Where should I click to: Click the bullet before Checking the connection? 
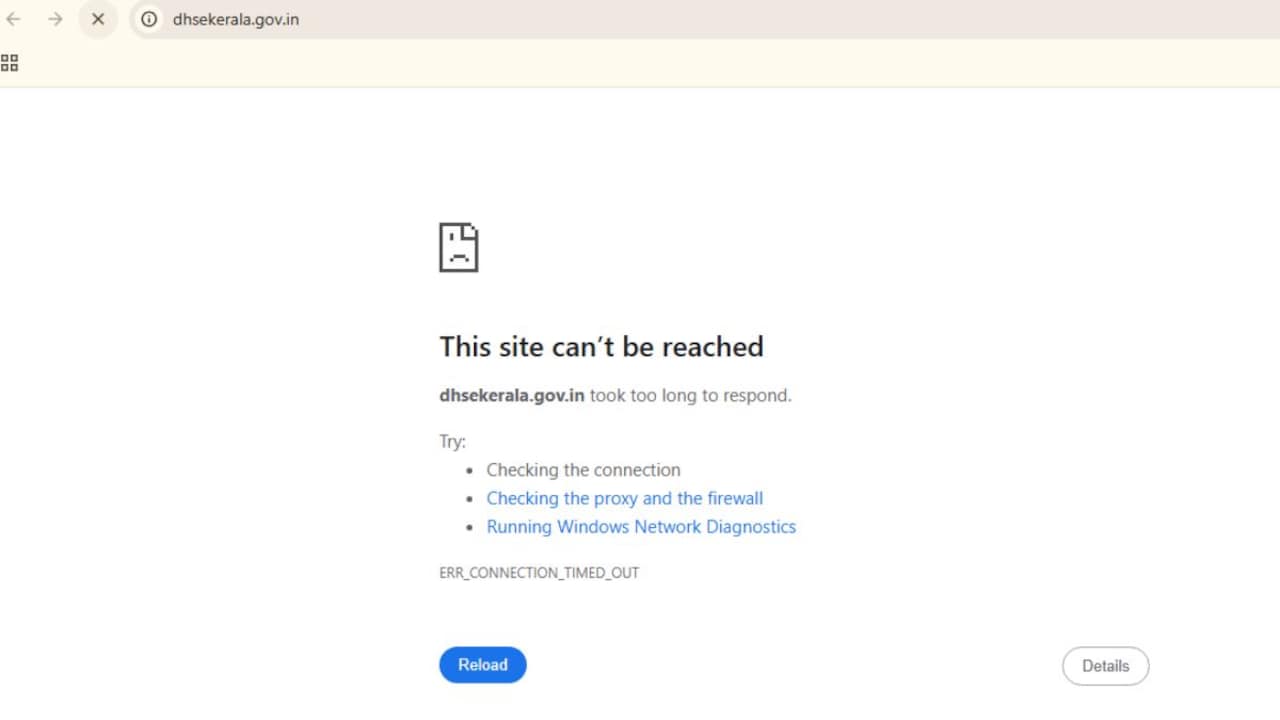pyautogui.click(x=471, y=470)
